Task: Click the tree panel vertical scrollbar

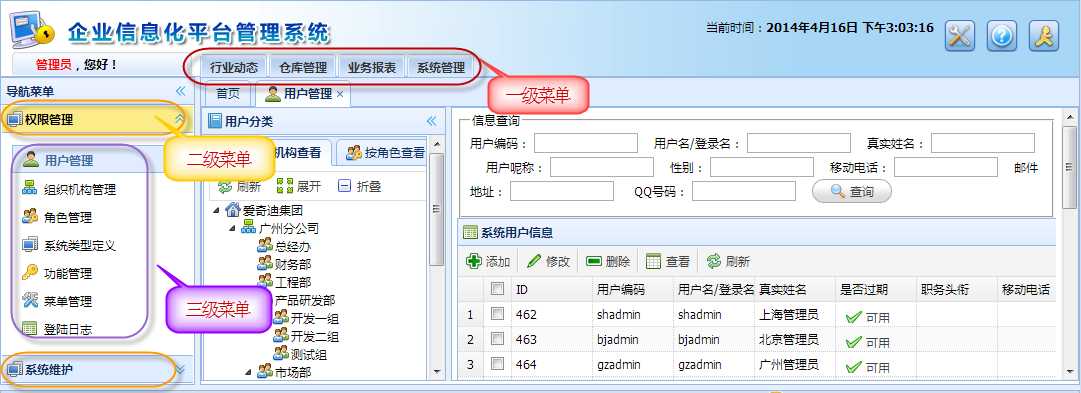Action: tap(436, 209)
